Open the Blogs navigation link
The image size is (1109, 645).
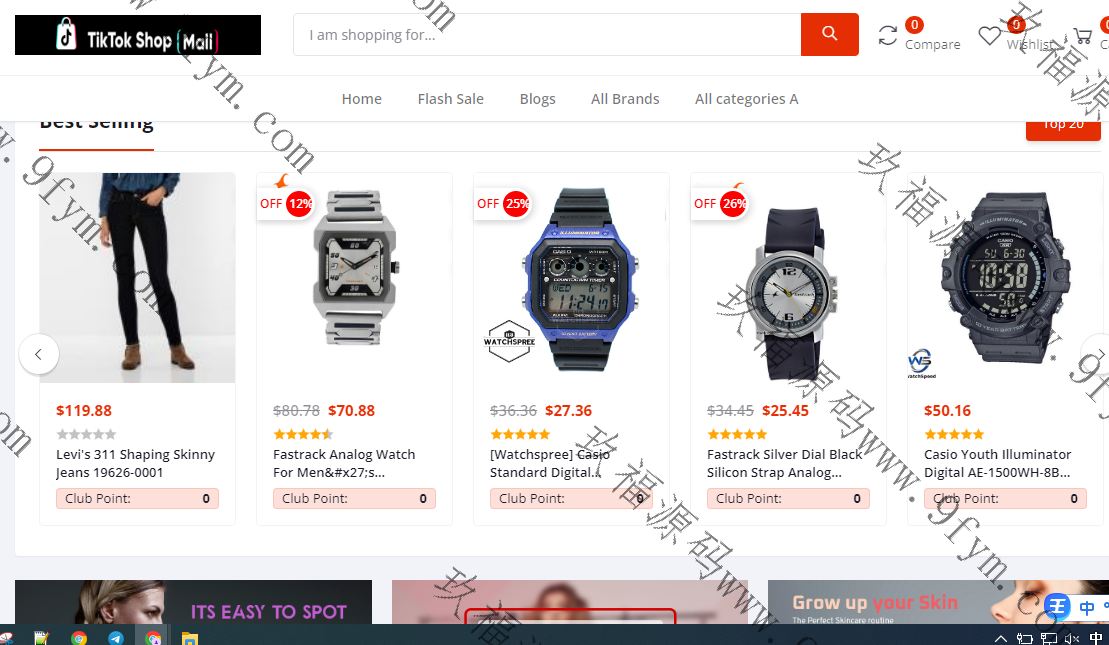coord(538,99)
